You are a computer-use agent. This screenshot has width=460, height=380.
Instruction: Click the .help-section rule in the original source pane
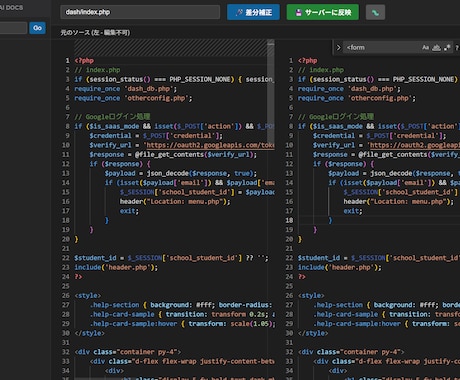[181, 305]
